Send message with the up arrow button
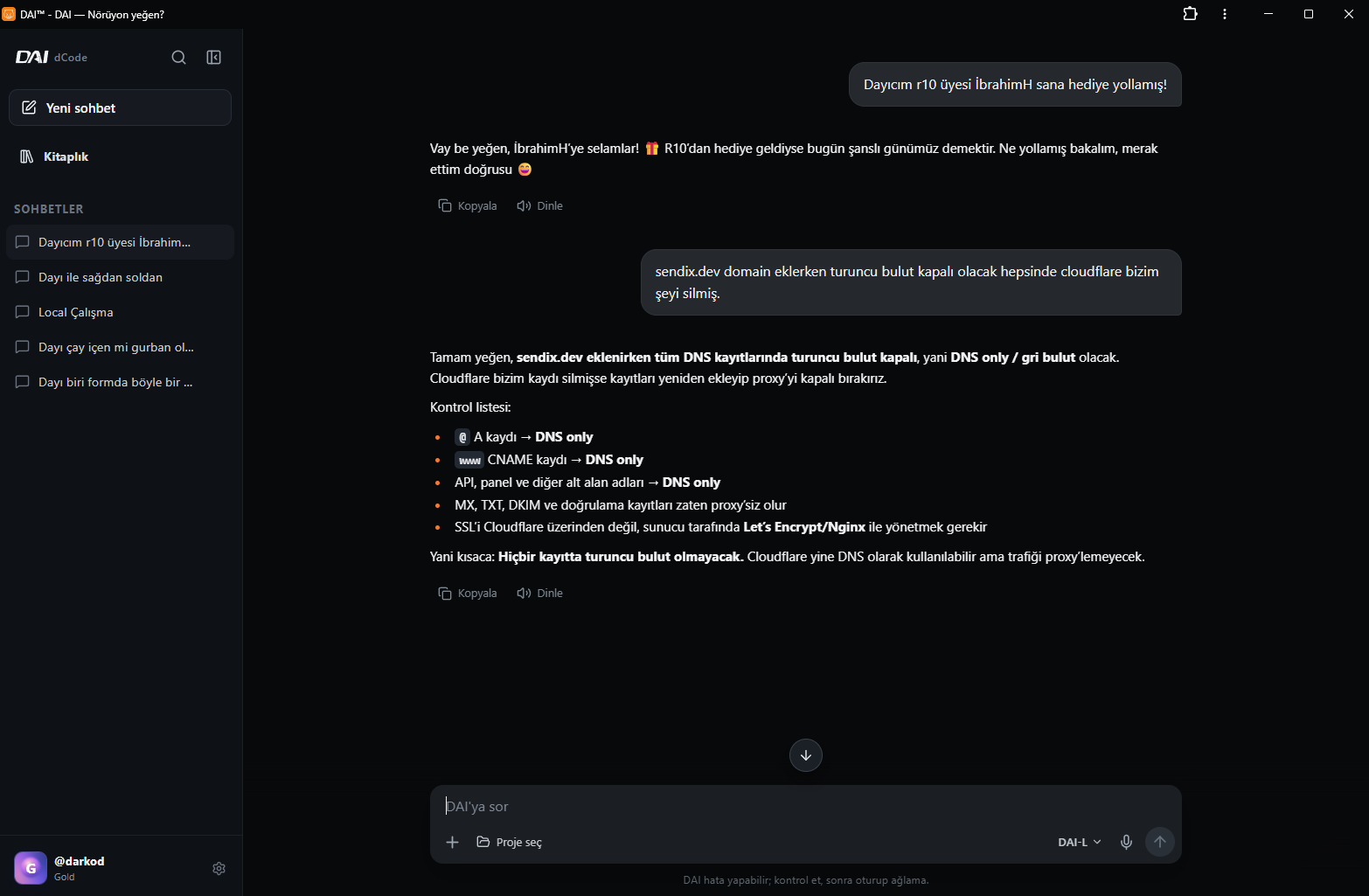Image resolution: width=1369 pixels, height=896 pixels. click(x=1160, y=842)
